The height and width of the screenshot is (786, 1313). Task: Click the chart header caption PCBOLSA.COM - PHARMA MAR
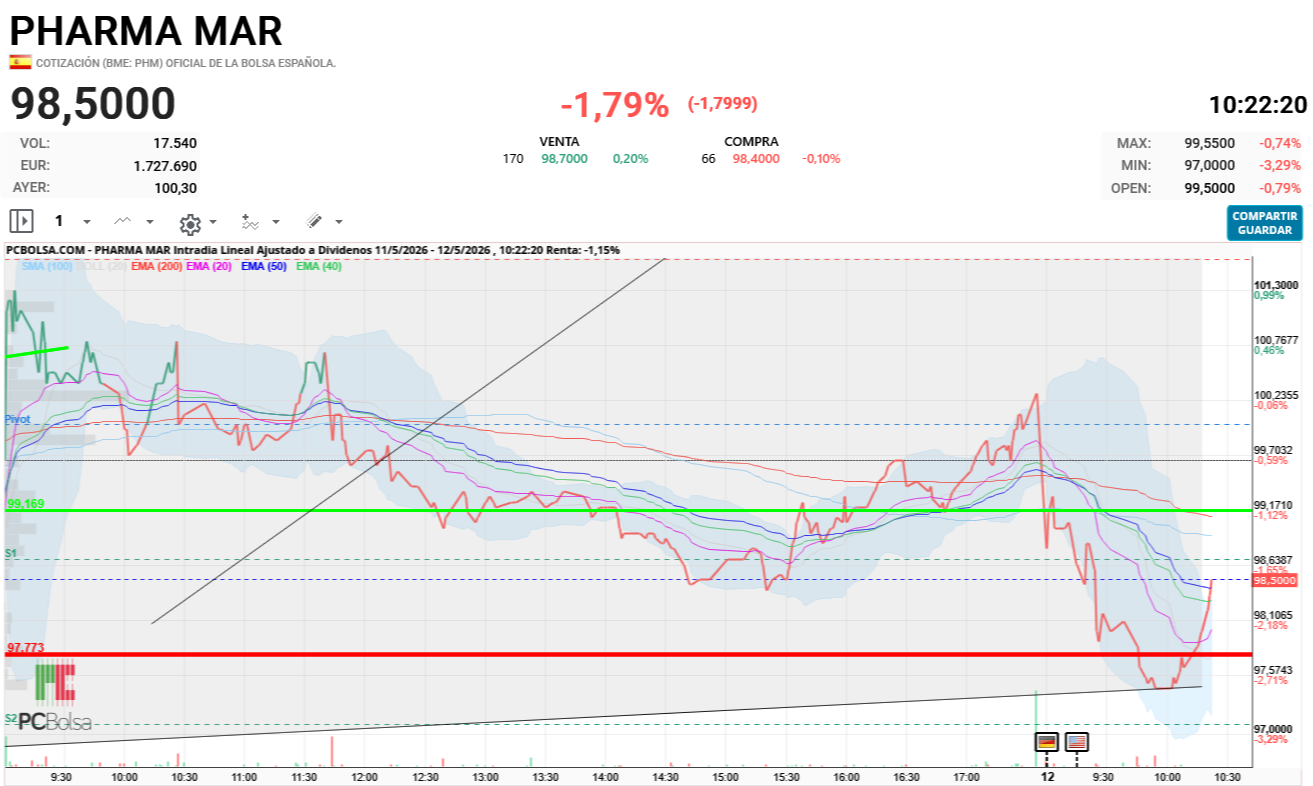point(90,249)
